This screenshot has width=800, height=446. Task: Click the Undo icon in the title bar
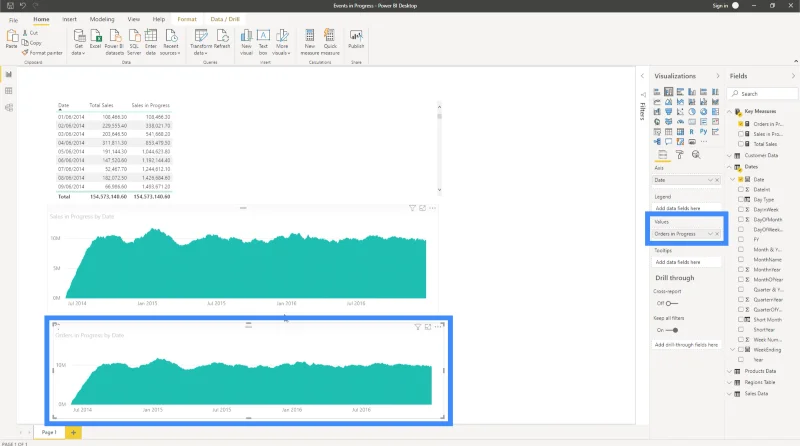point(22,6)
